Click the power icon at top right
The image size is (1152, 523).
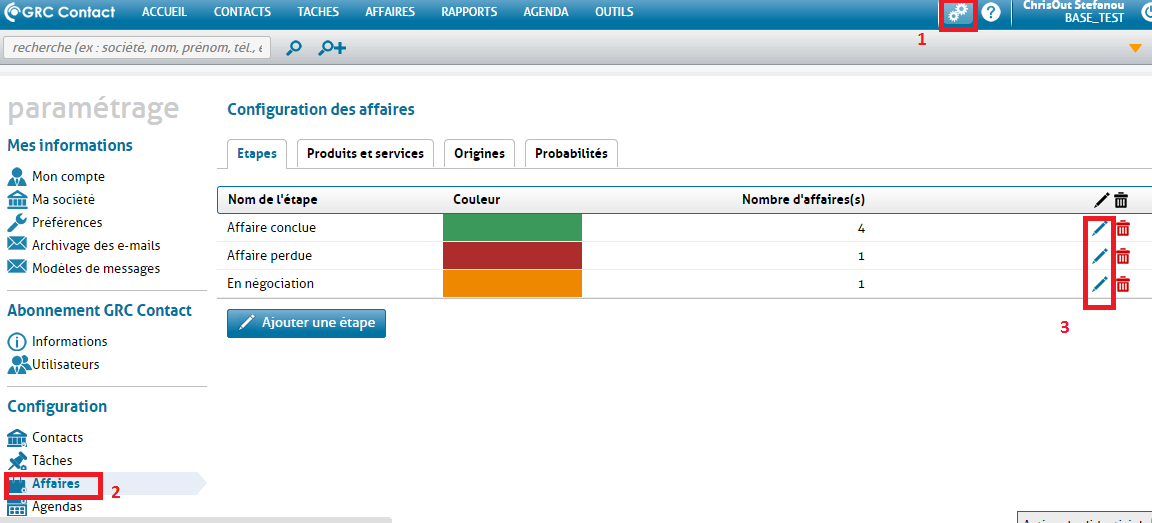coord(1146,13)
